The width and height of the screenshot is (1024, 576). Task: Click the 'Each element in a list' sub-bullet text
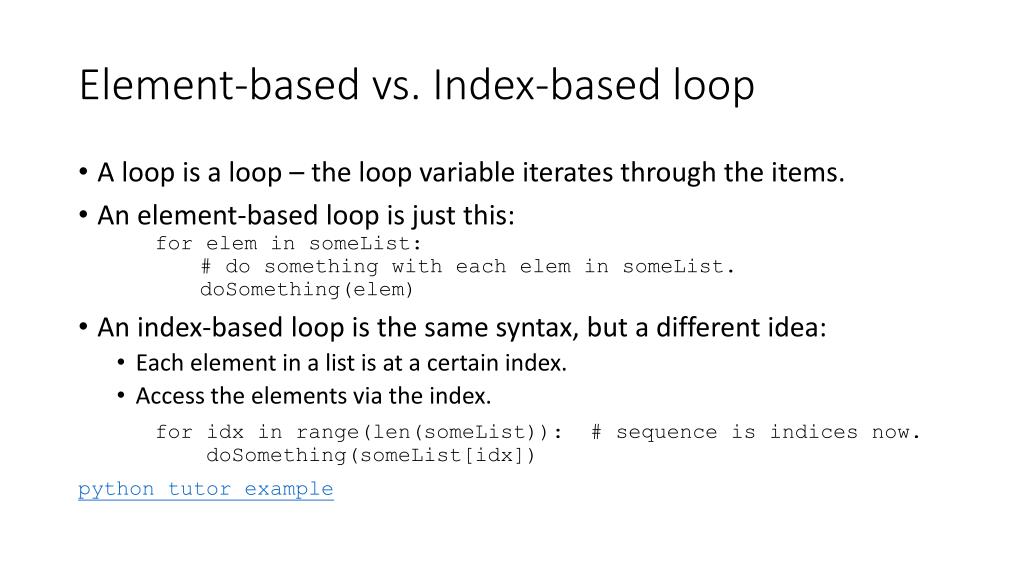click(x=351, y=363)
